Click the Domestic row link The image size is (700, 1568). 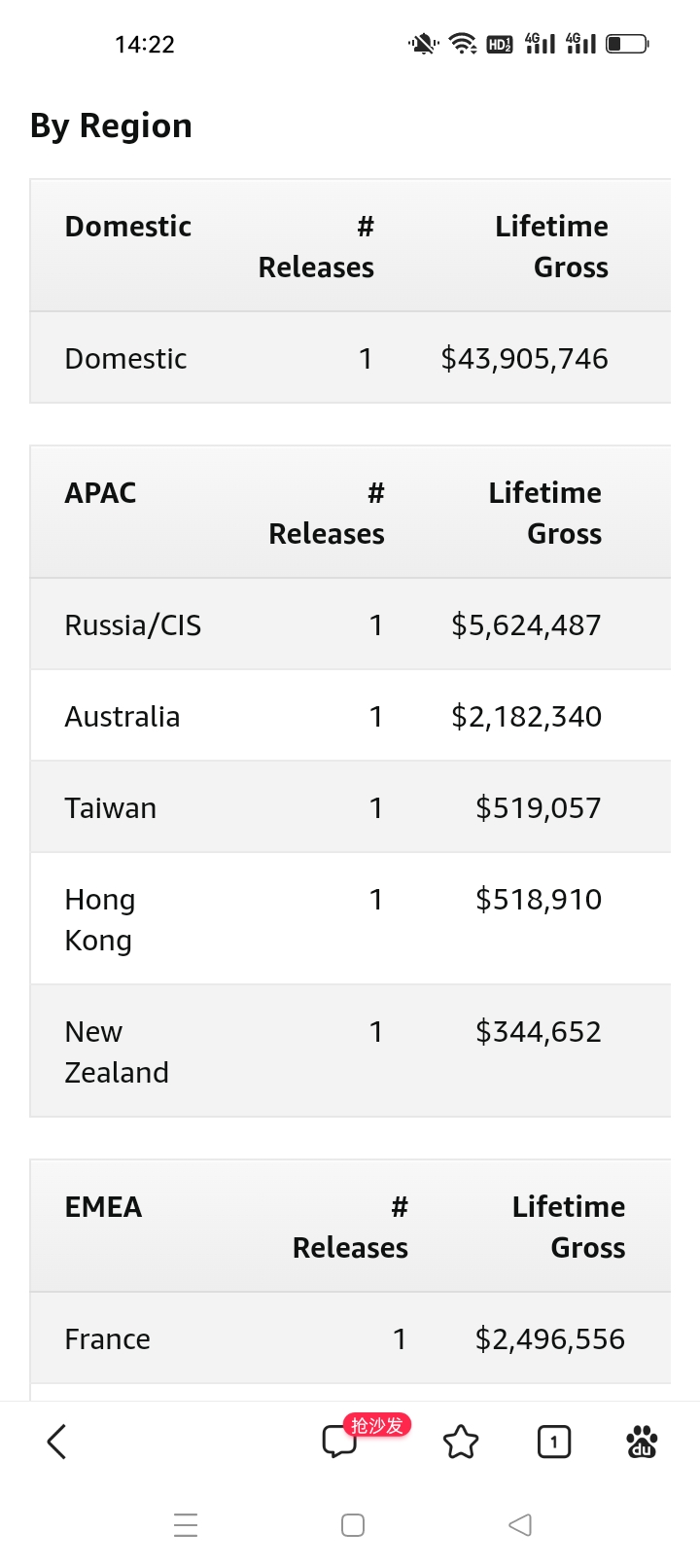tap(126, 358)
